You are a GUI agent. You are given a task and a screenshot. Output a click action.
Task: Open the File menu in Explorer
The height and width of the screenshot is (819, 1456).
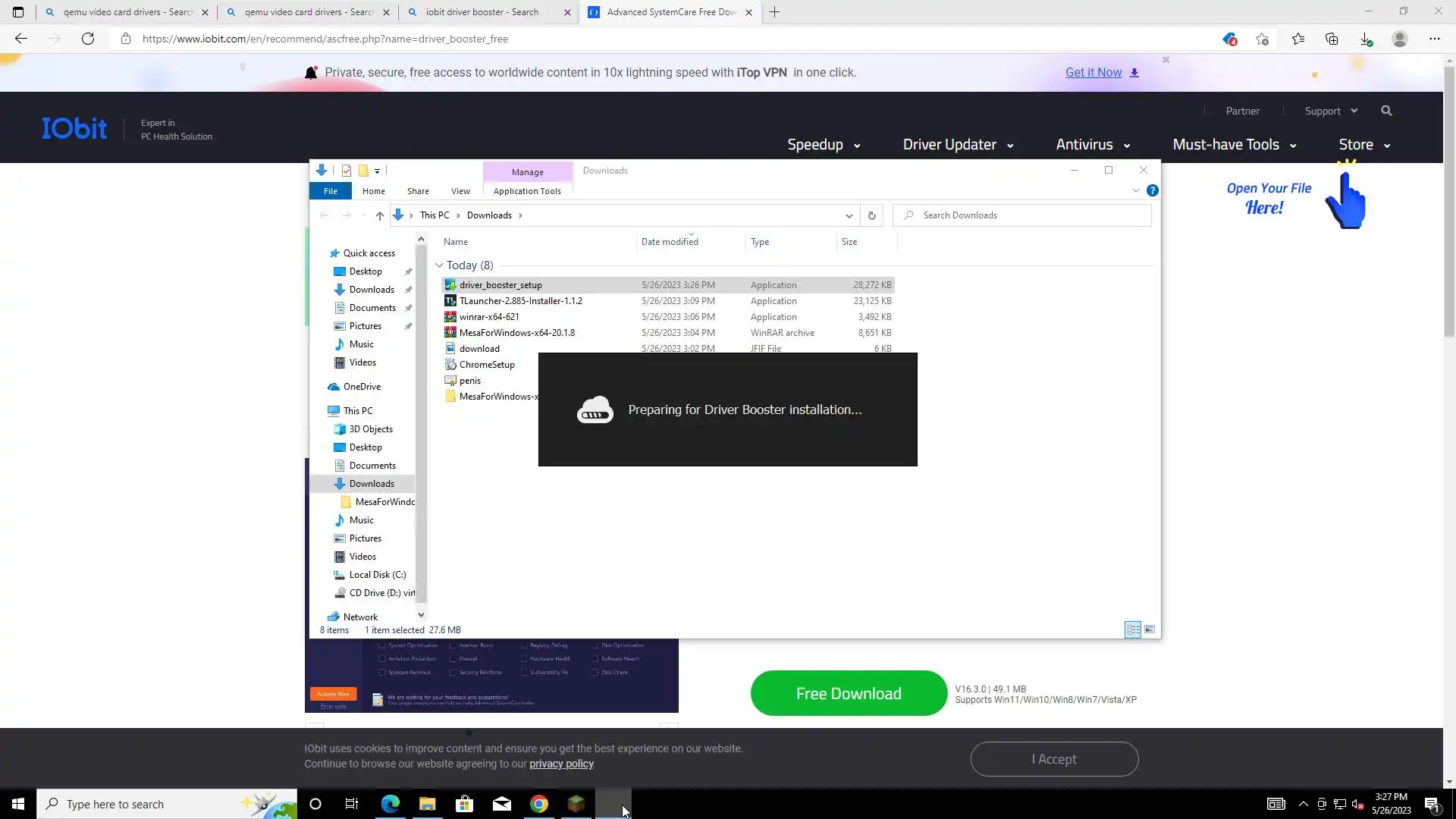tap(331, 191)
